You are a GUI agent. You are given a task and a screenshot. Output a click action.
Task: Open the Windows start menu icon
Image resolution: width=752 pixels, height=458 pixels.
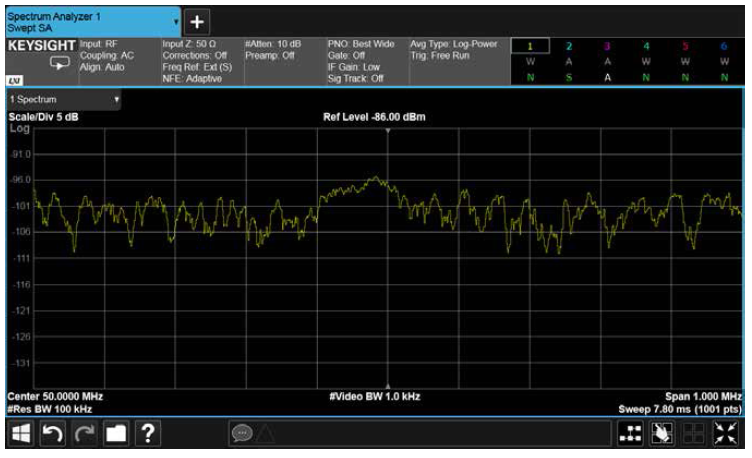tap(21, 434)
